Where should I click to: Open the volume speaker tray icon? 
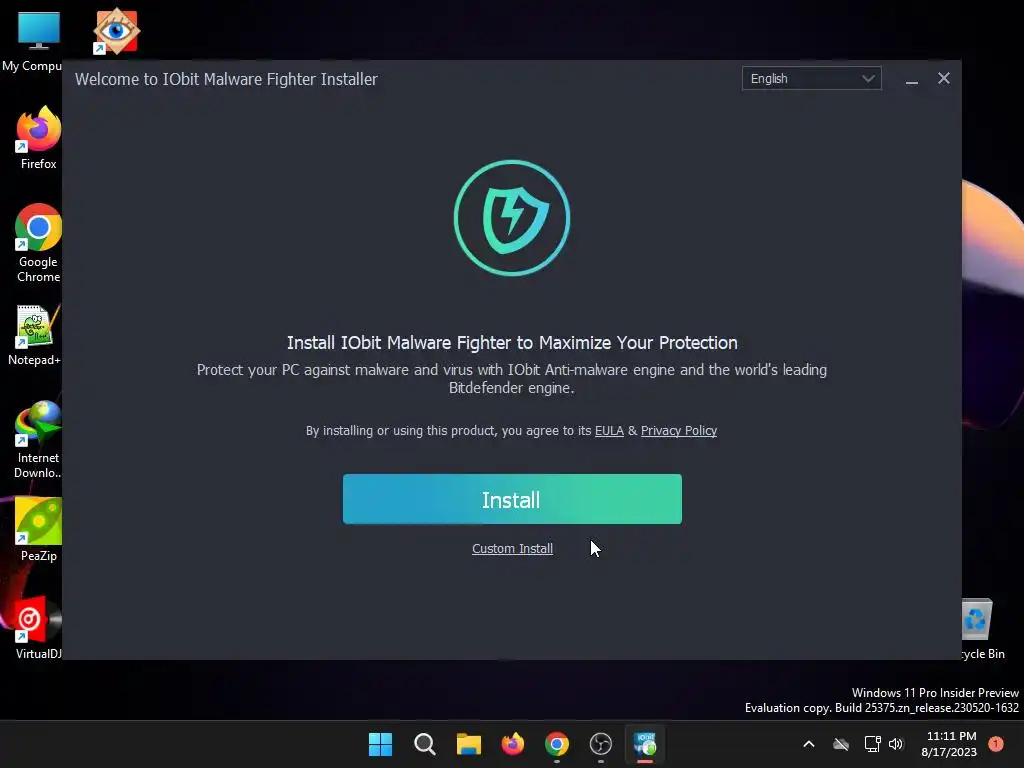click(x=896, y=744)
